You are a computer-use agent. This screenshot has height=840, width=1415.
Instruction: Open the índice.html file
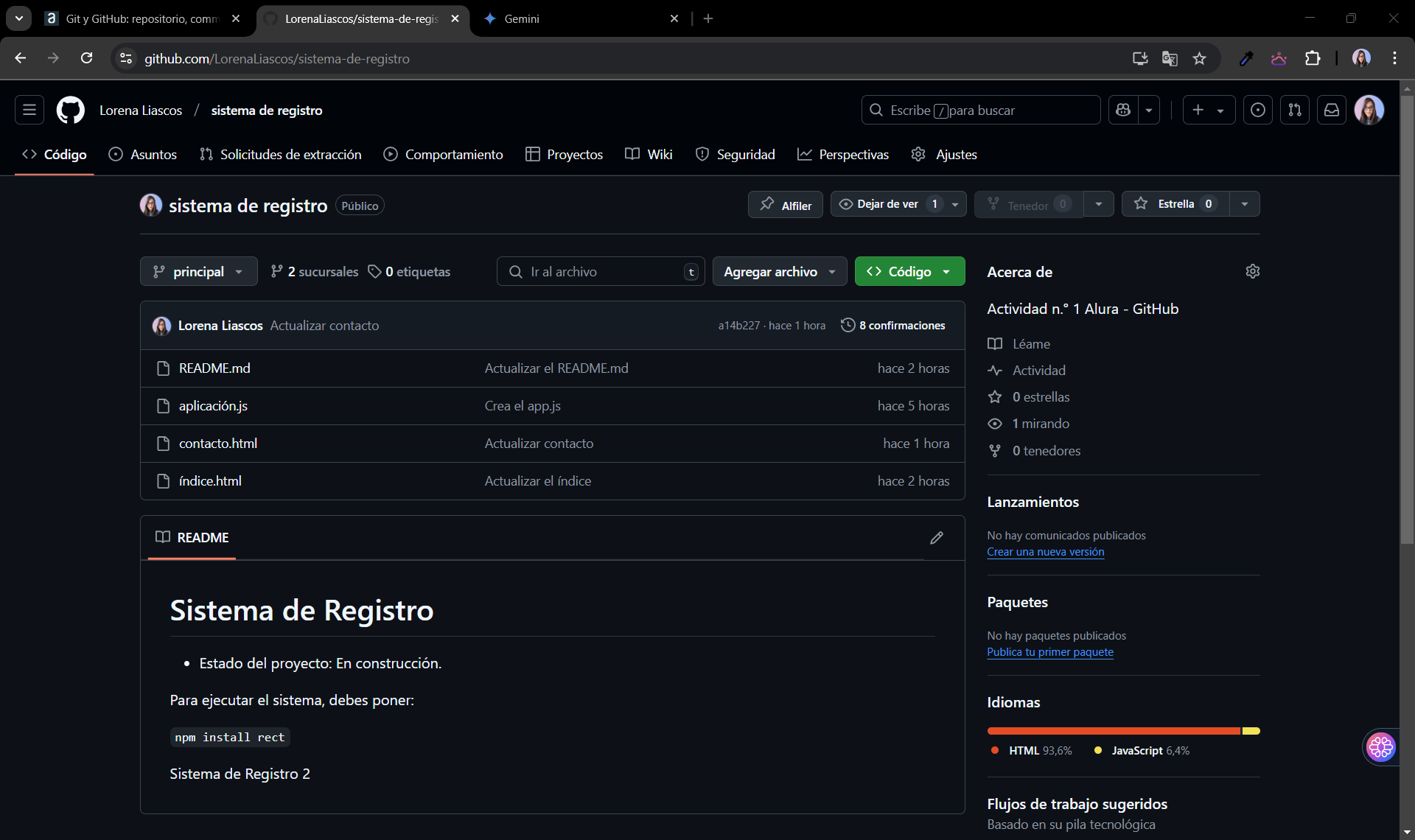tap(210, 480)
